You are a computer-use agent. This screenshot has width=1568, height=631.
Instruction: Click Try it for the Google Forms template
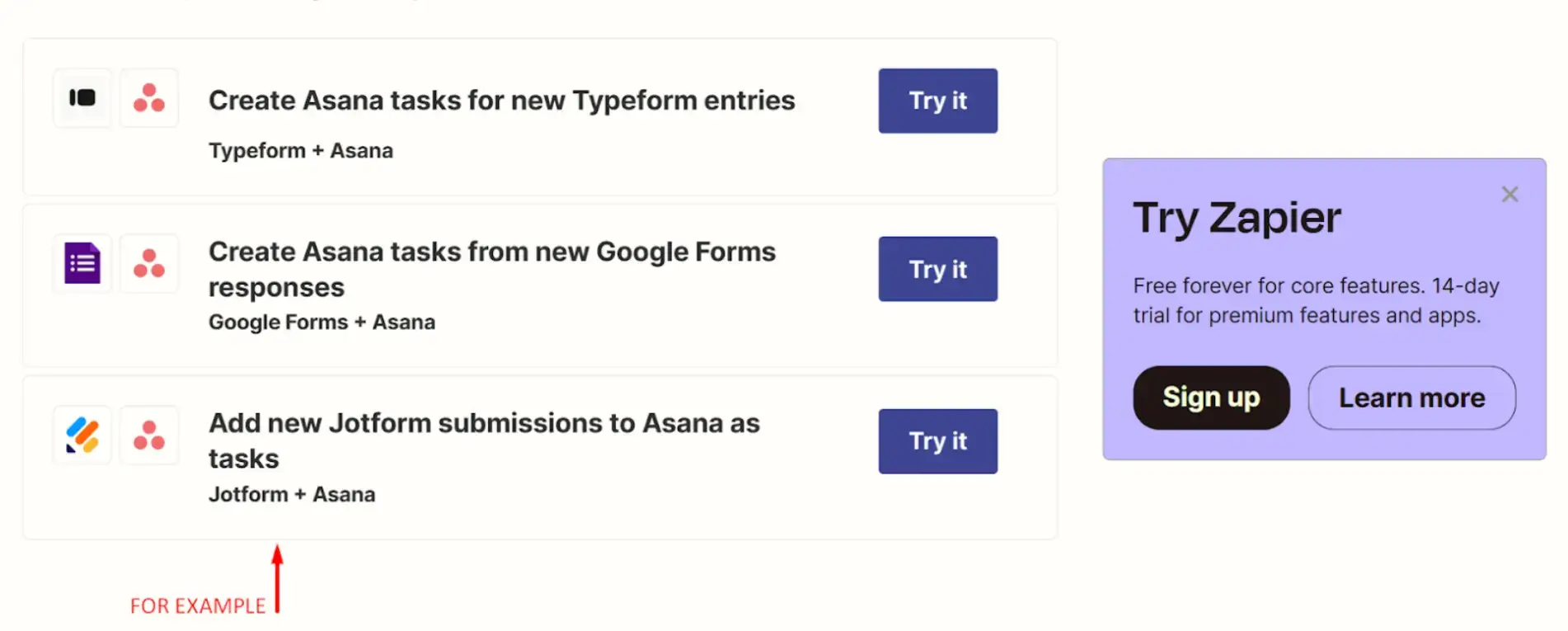click(x=937, y=269)
